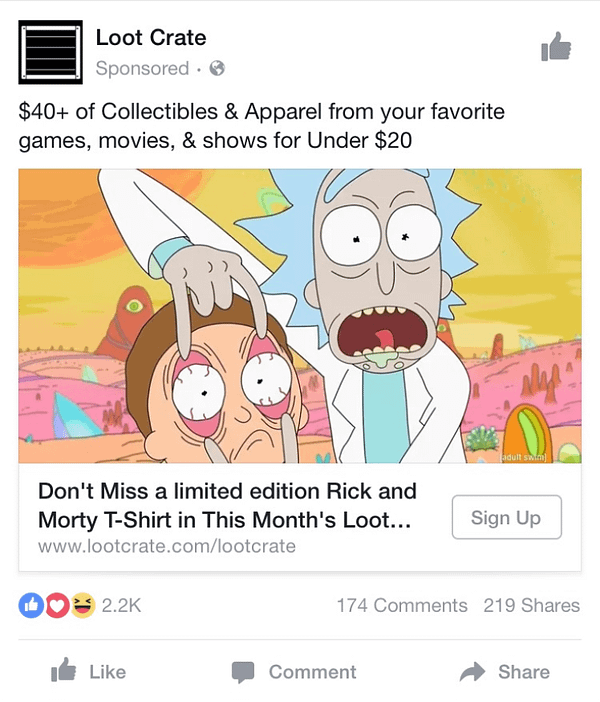The height and width of the screenshot is (702, 600).
Task: Click the Comment text in action bar
Action: point(313,672)
